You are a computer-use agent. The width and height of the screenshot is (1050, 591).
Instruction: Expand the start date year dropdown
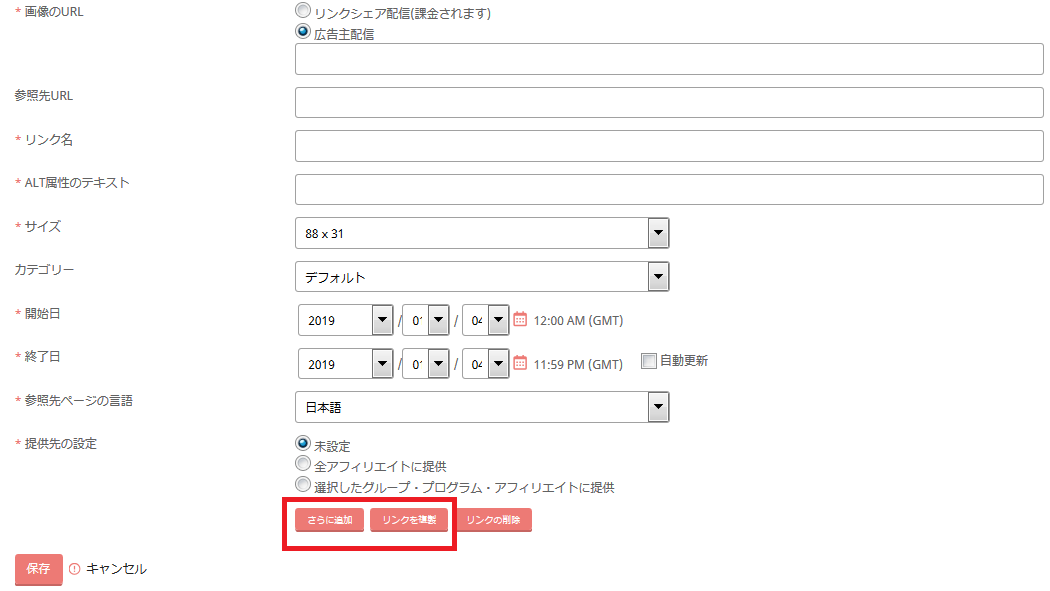345,320
